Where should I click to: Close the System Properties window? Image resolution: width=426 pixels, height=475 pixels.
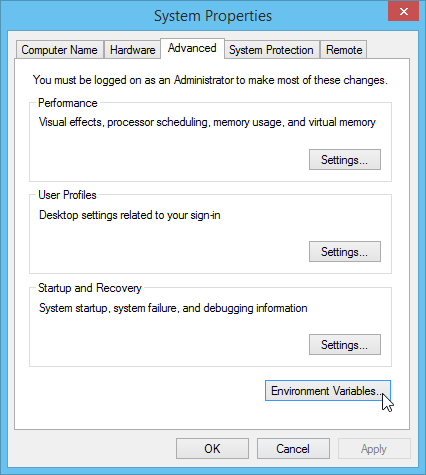[404, 11]
